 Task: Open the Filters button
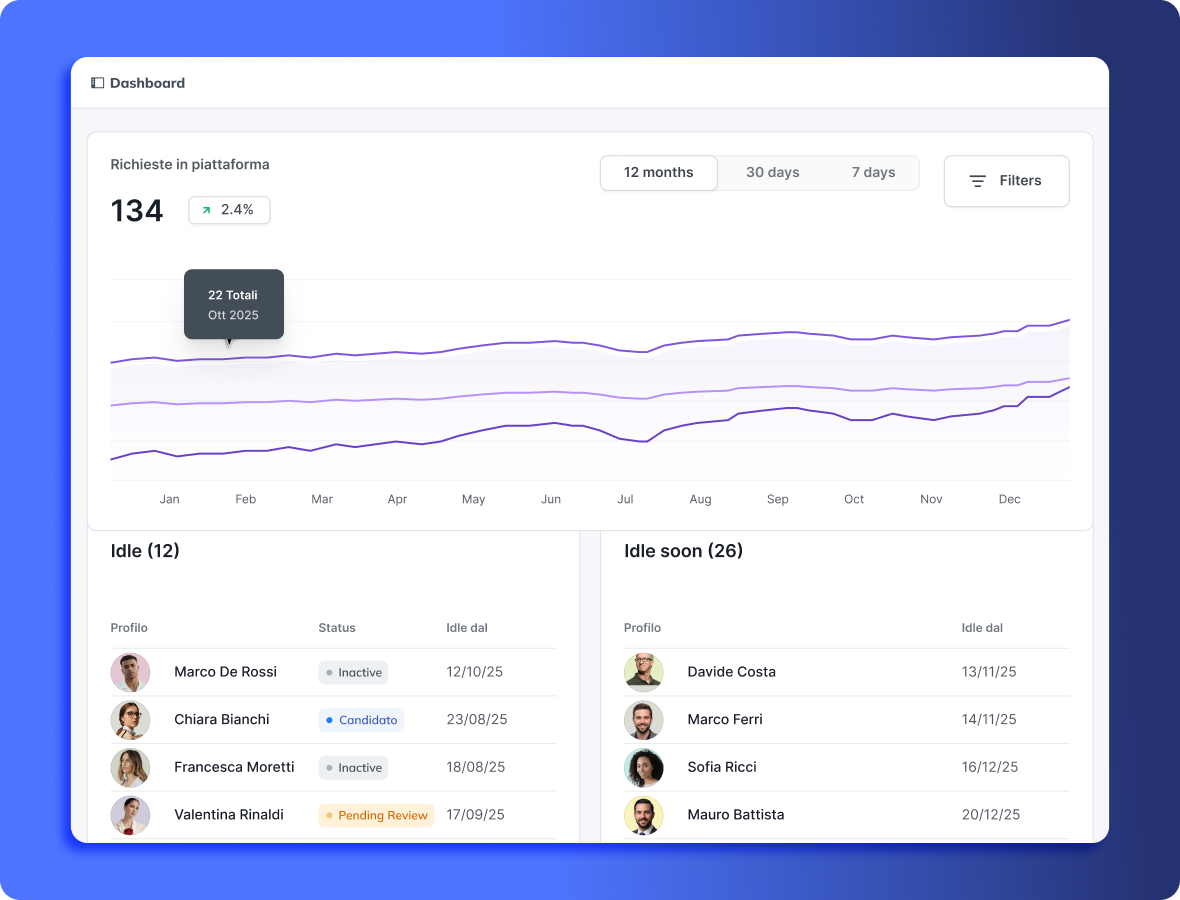point(1006,181)
